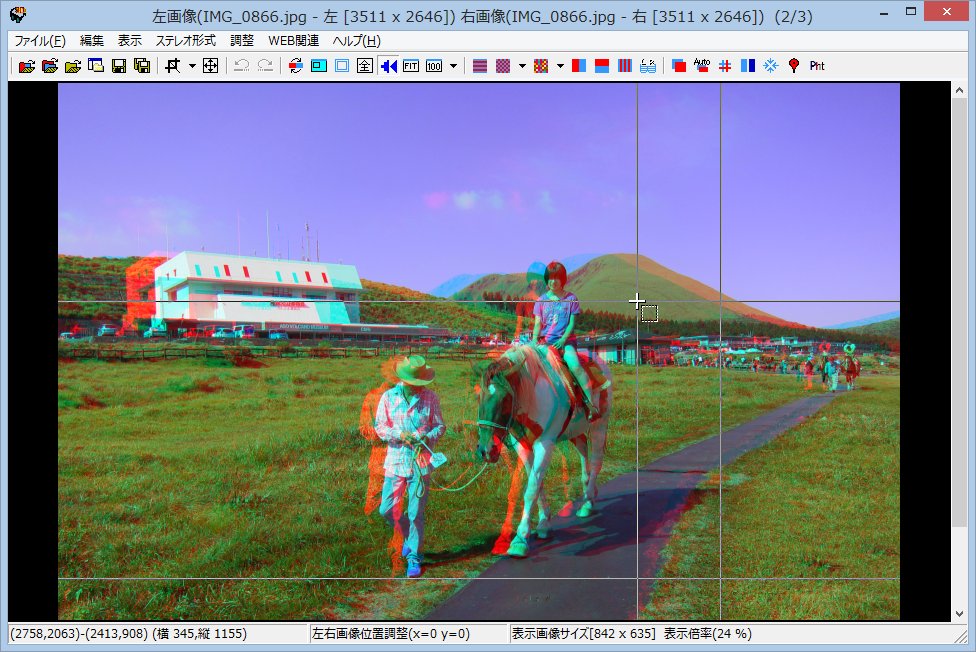The height and width of the screenshot is (652, 976).
Task: Open stereo image file icon
Action: coord(27,66)
